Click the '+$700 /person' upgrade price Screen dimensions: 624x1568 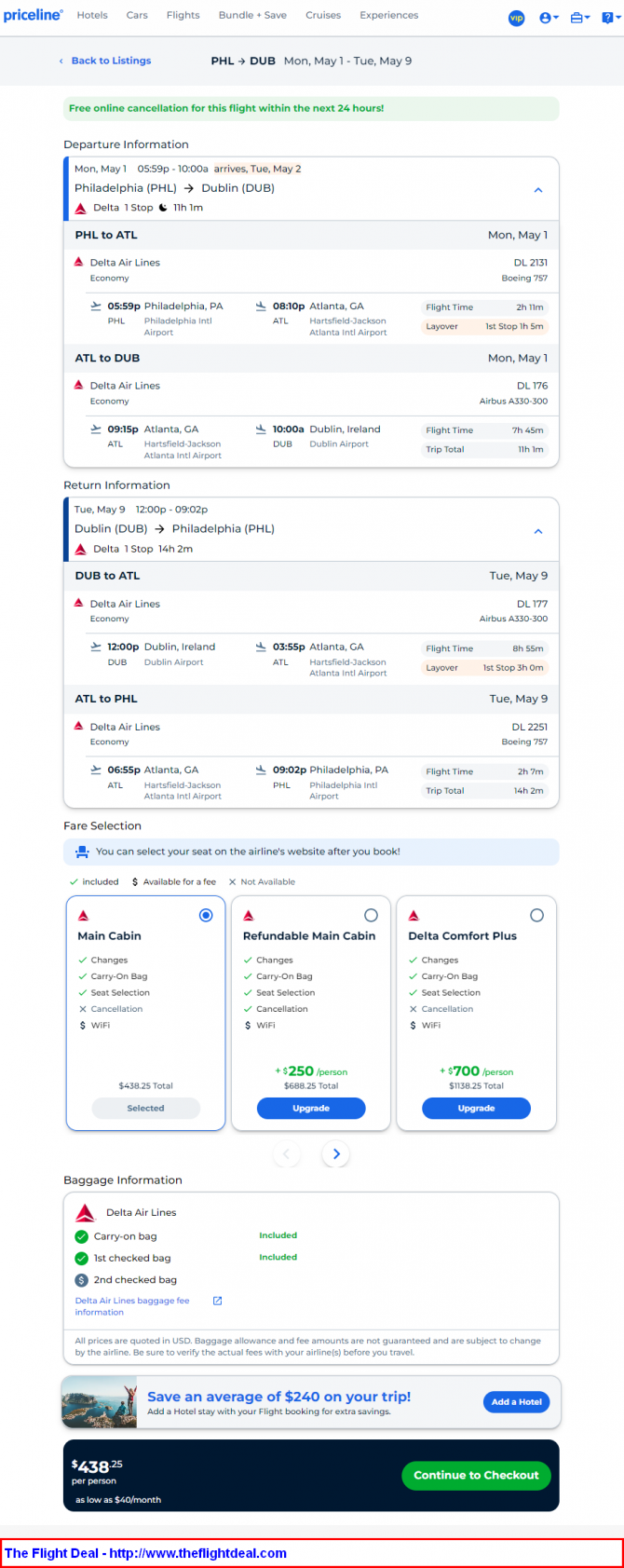click(x=476, y=1071)
